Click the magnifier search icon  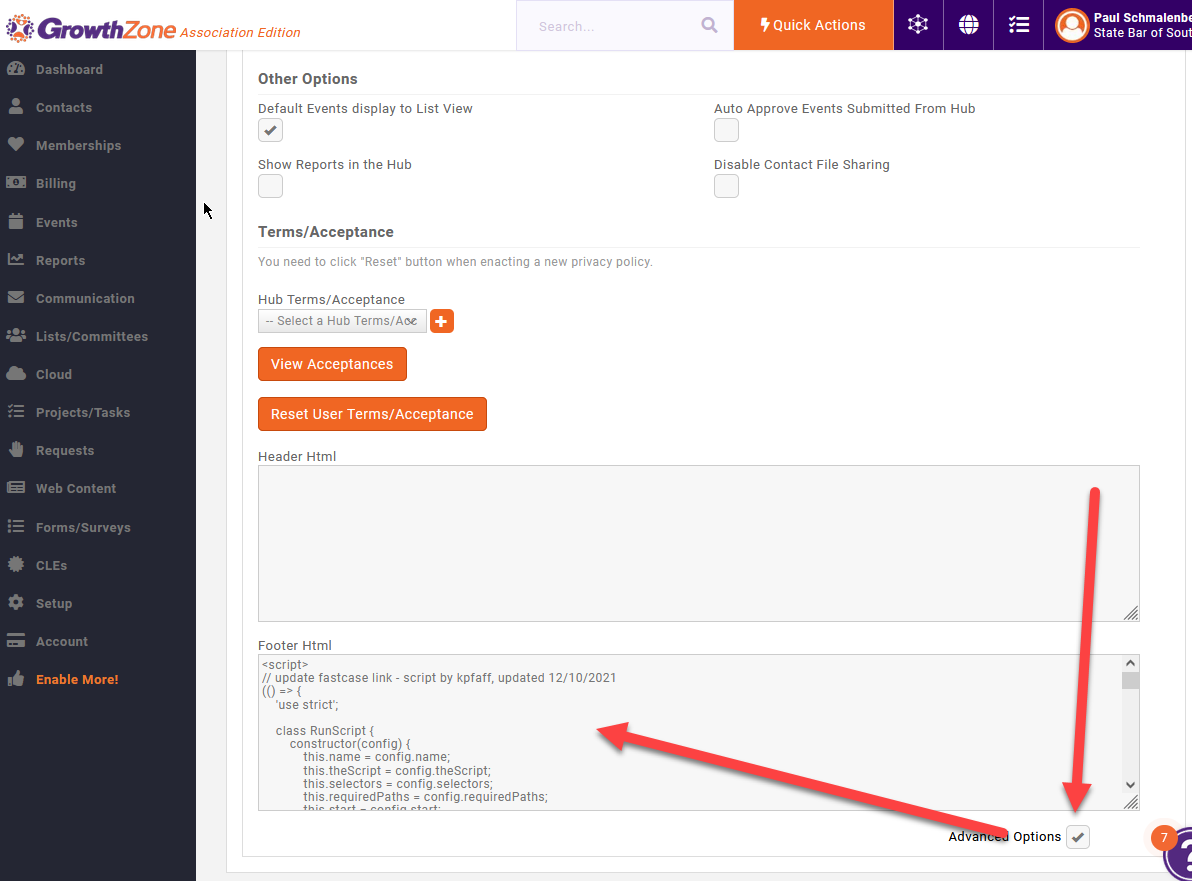[x=709, y=26]
